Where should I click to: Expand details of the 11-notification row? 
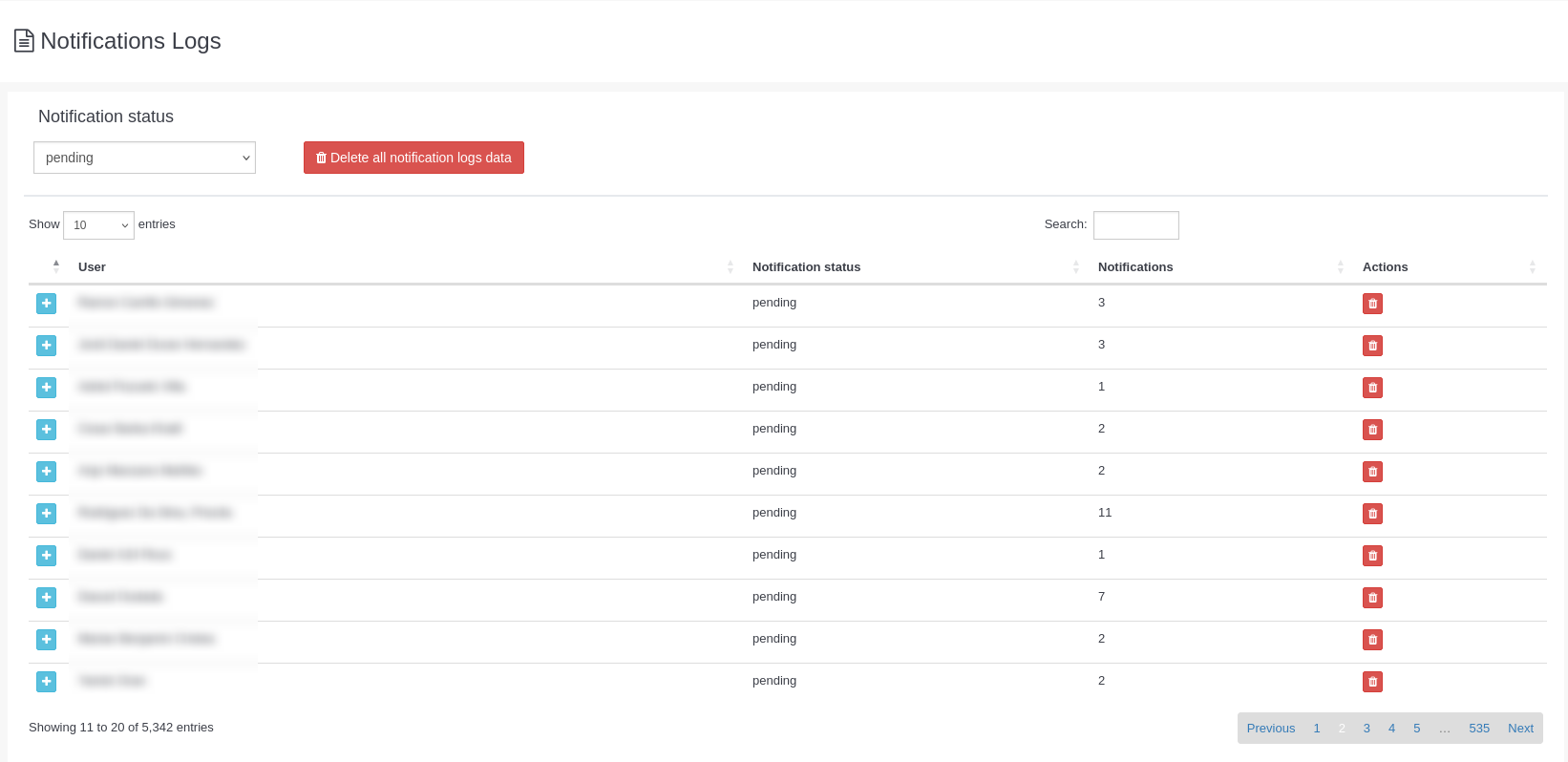46,514
